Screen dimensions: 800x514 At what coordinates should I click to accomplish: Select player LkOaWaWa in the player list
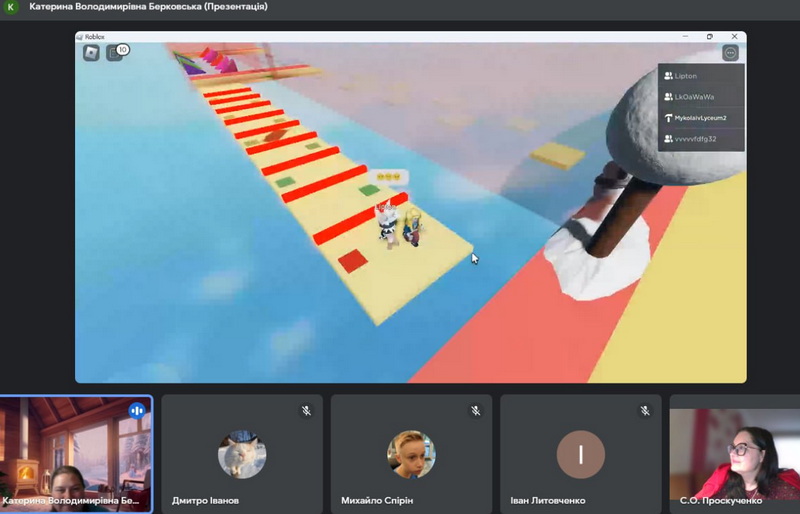(x=701, y=96)
